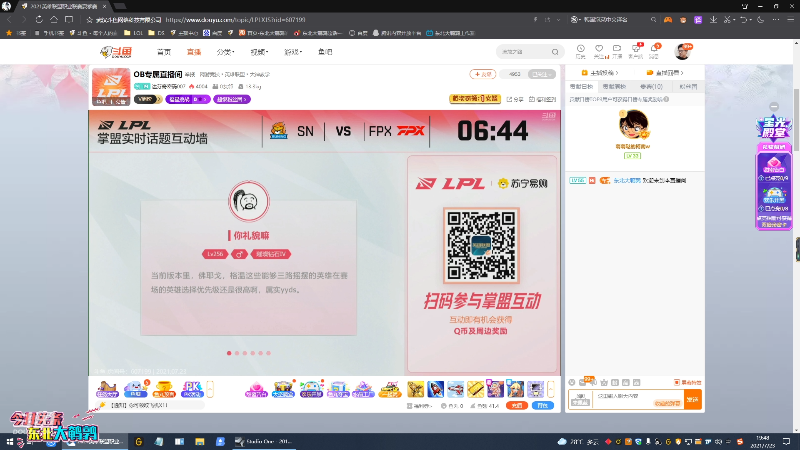Click the blue backpack button under gifts

pyautogui.click(x=543, y=406)
